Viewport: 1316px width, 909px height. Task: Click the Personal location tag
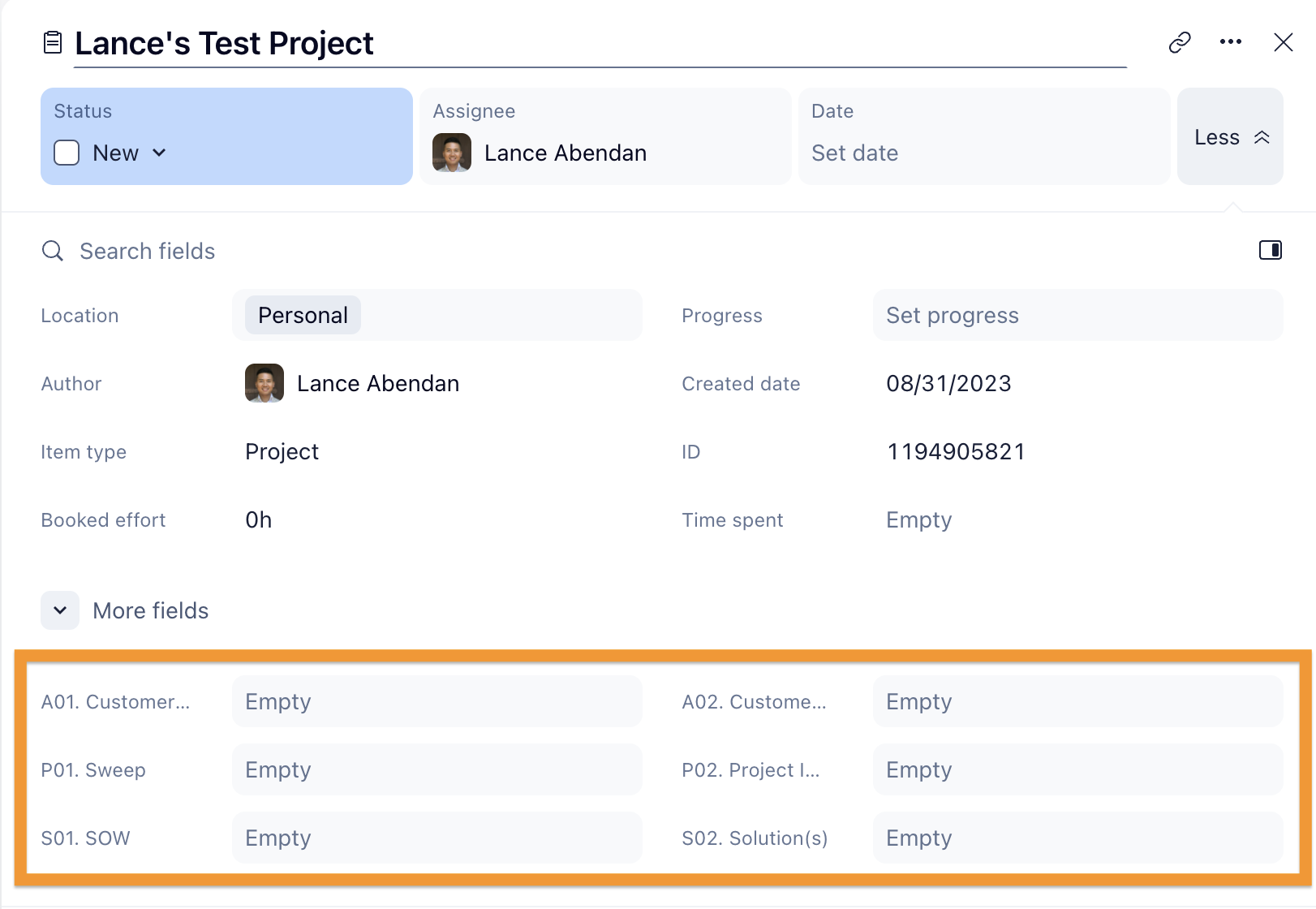(x=303, y=315)
